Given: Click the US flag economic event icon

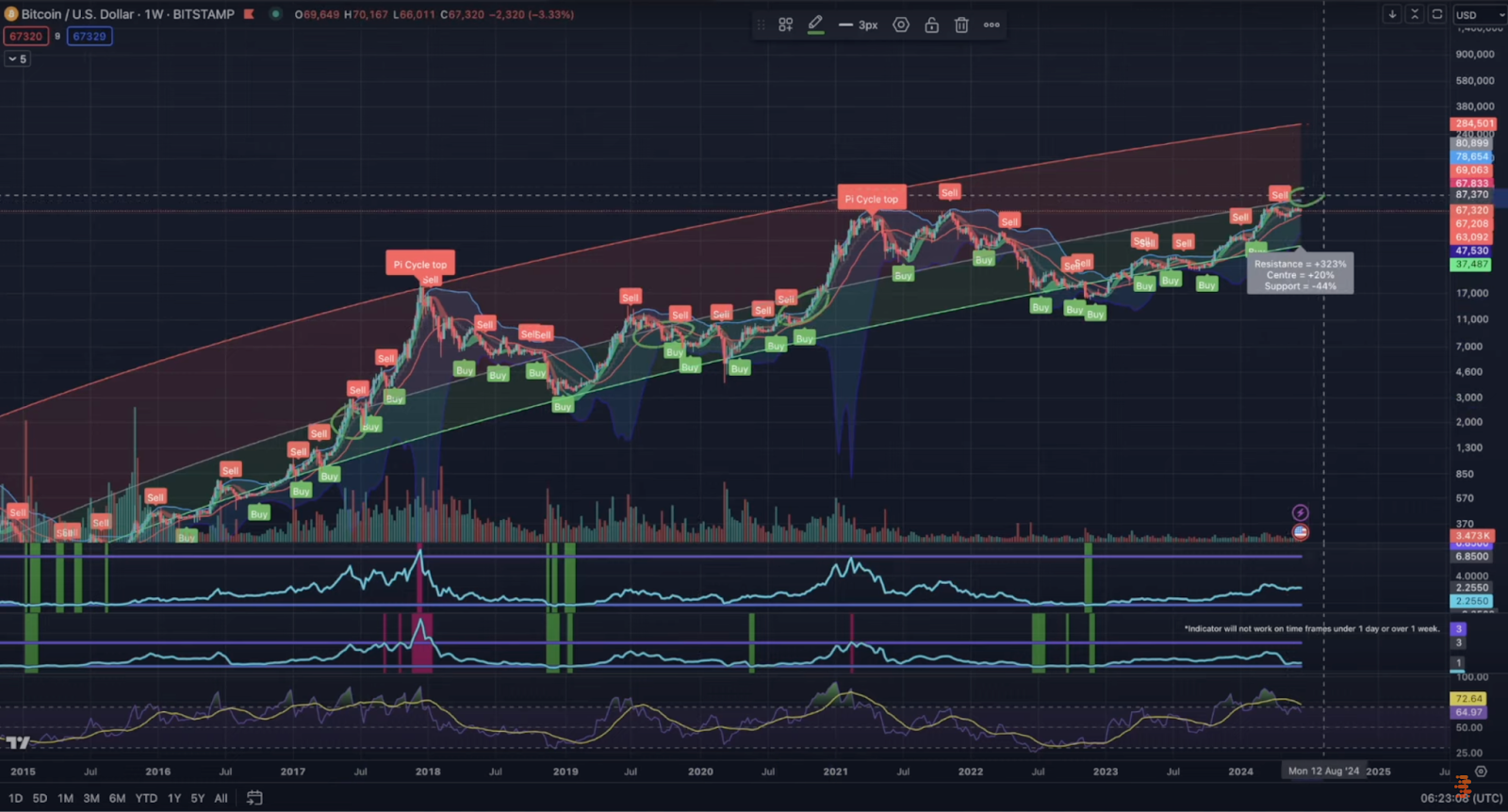Looking at the screenshot, I should coord(1300,531).
